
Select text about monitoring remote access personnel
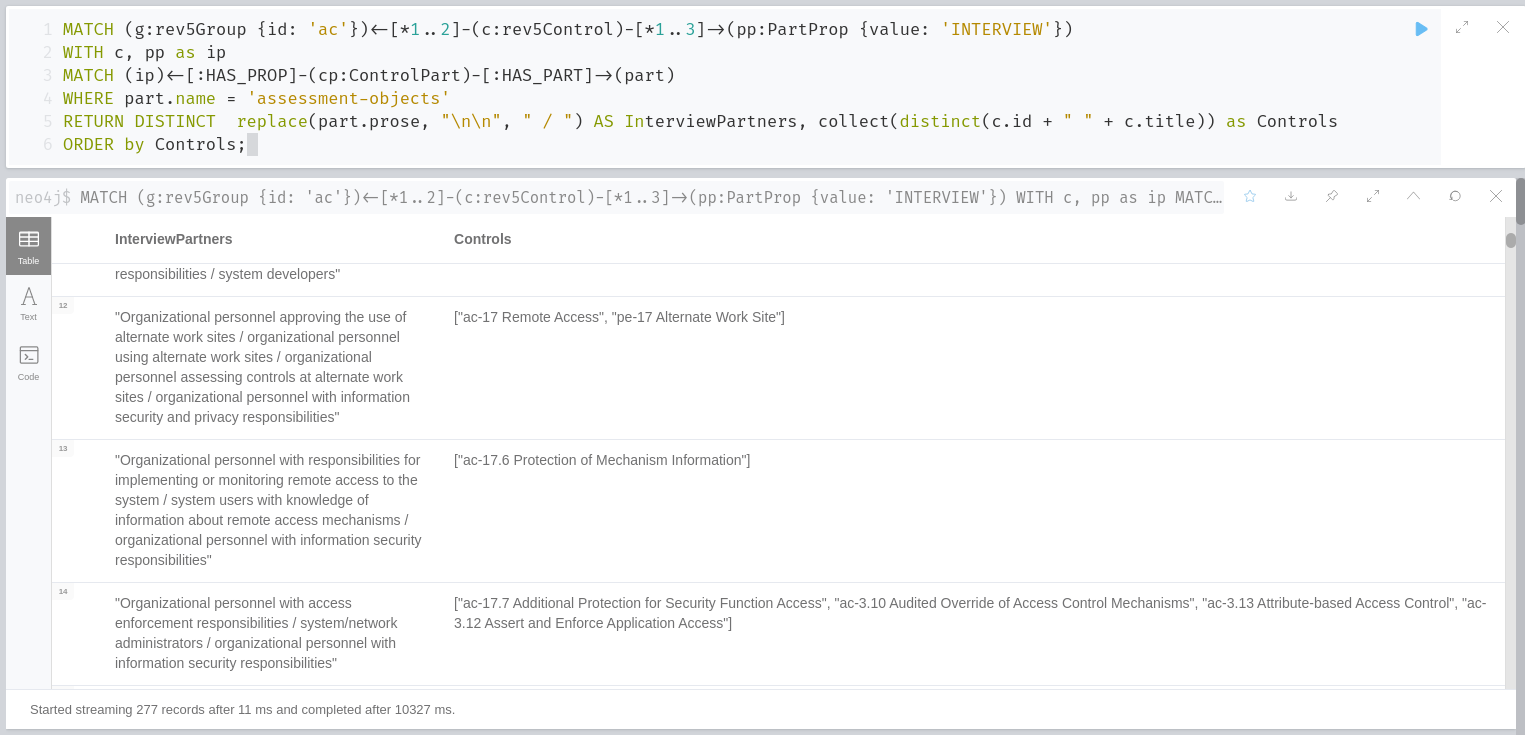[268, 510]
